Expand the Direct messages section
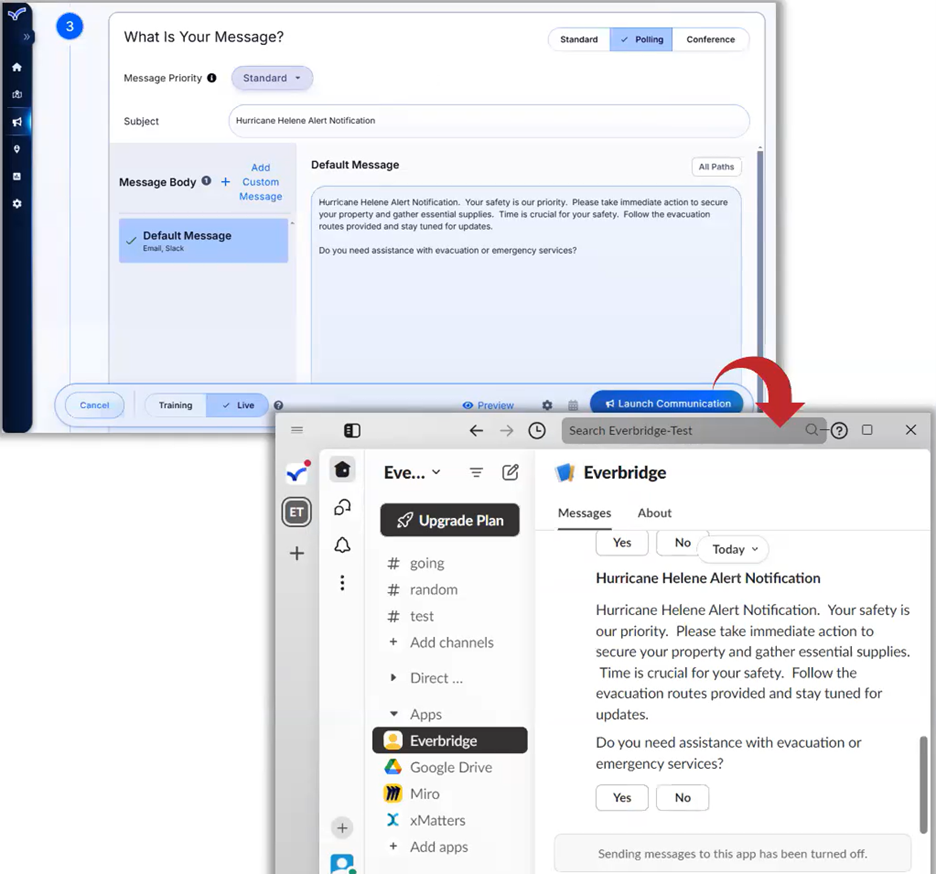The width and height of the screenshot is (936, 874). (x=393, y=678)
